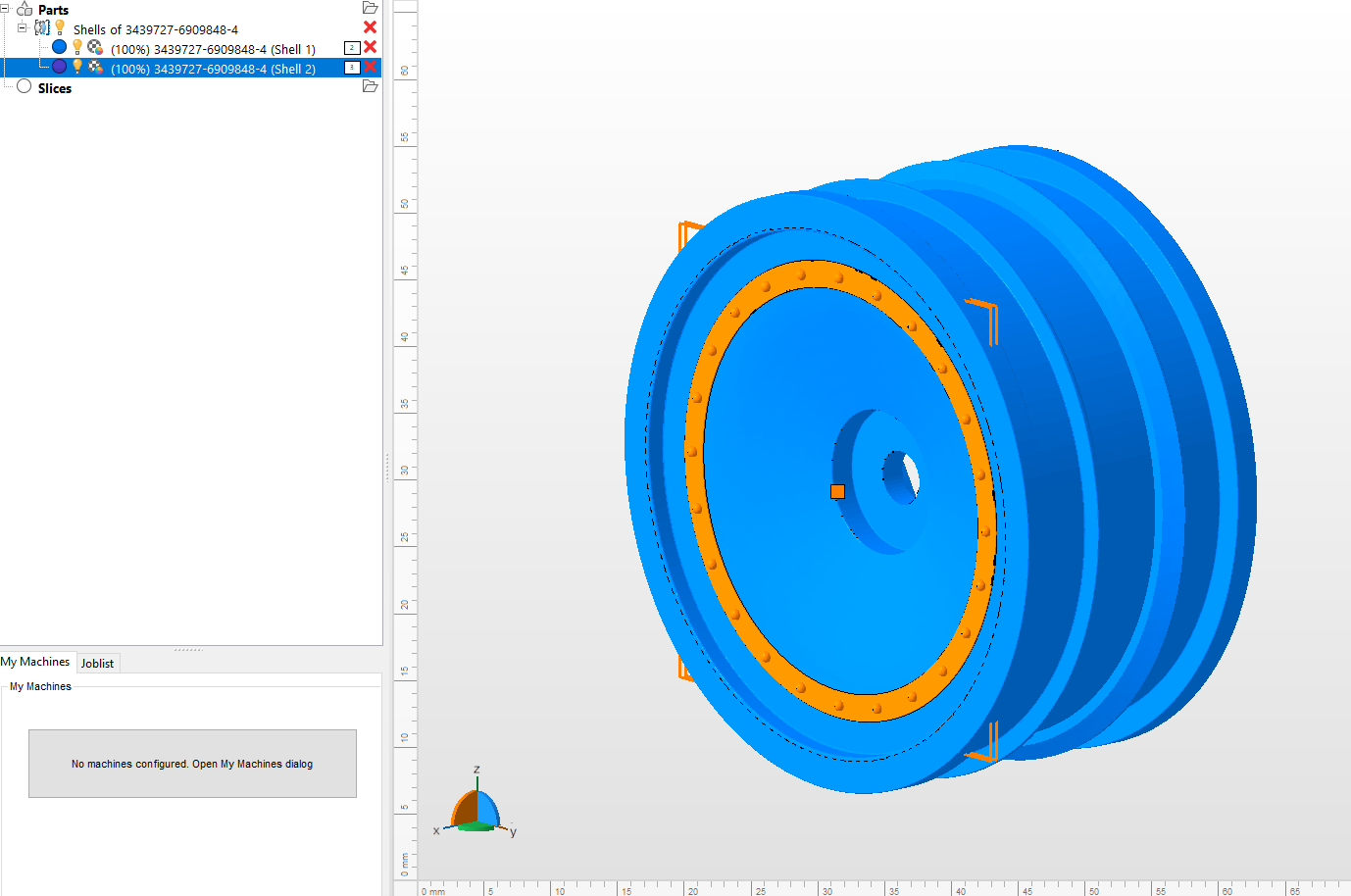Click the group icon beside Shells of 3439727-6909848-4
This screenshot has height=896, width=1351.
pos(42,28)
